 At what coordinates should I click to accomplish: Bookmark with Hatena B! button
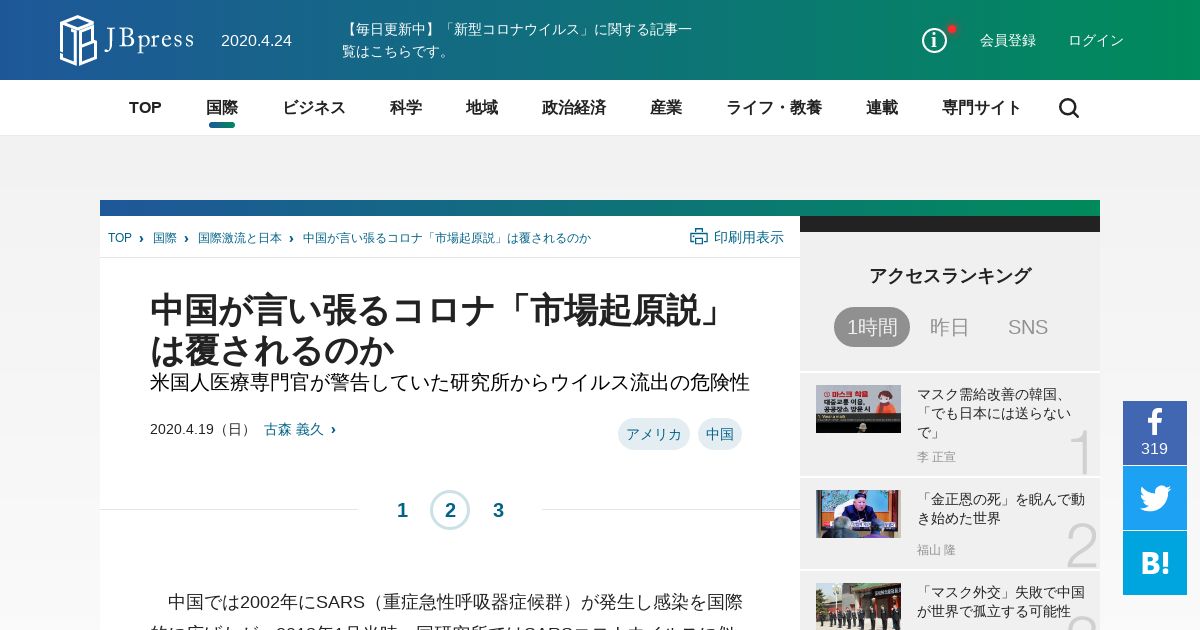pos(1155,563)
